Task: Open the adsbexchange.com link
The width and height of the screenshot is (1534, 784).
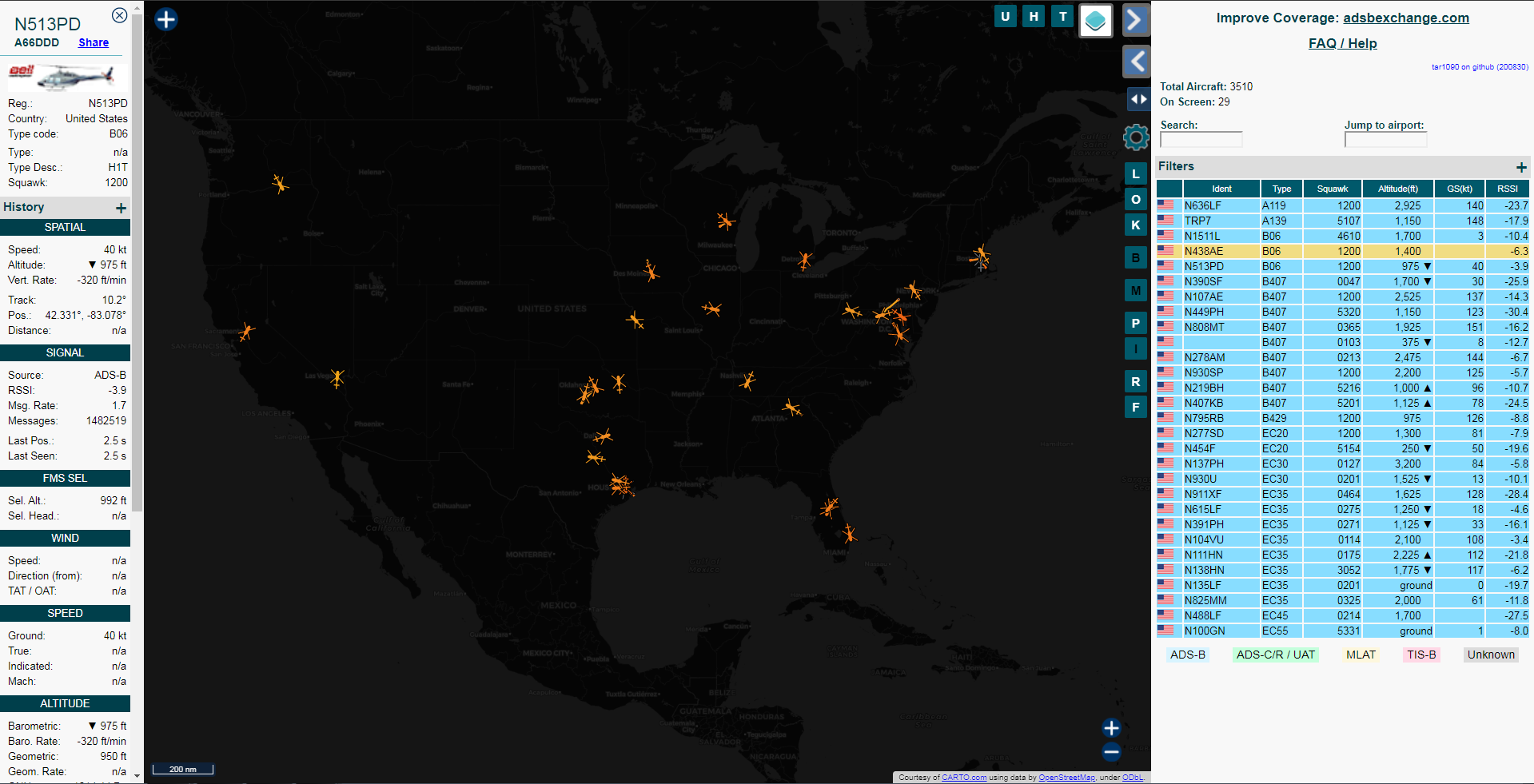Action: pyautogui.click(x=1405, y=18)
